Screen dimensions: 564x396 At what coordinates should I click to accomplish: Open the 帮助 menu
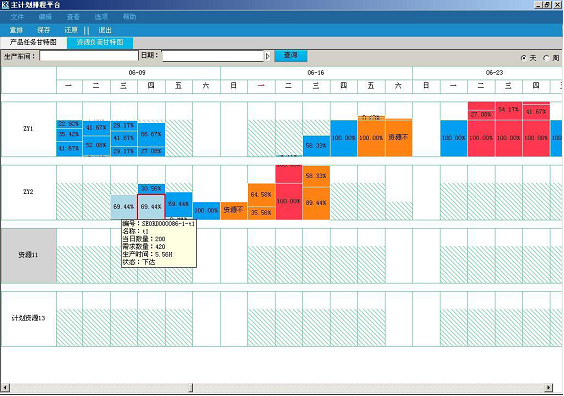pos(129,17)
